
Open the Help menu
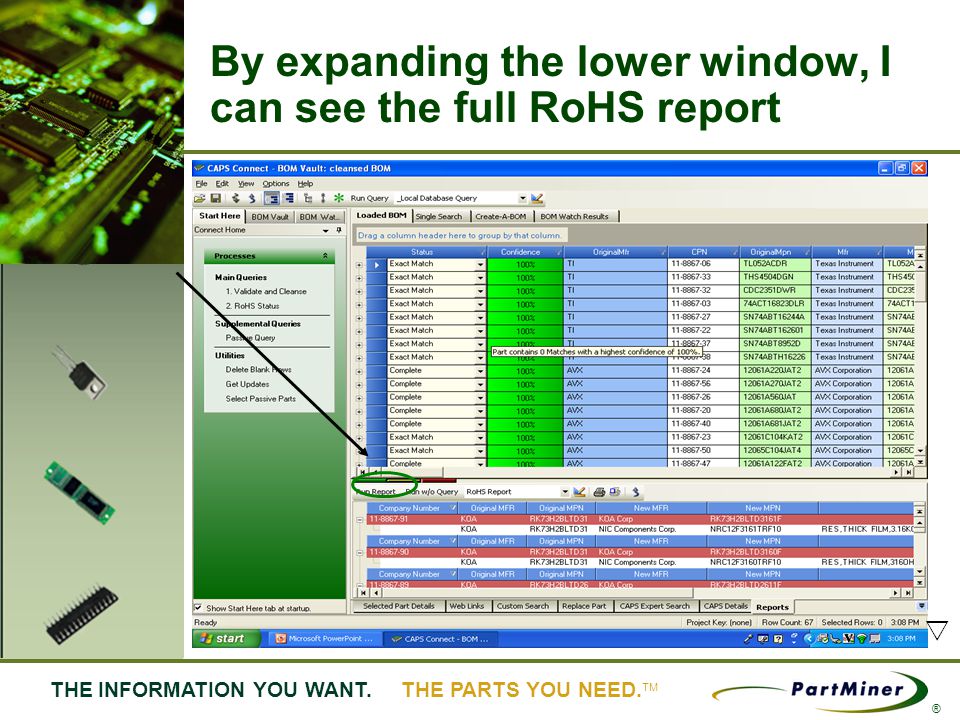click(305, 184)
